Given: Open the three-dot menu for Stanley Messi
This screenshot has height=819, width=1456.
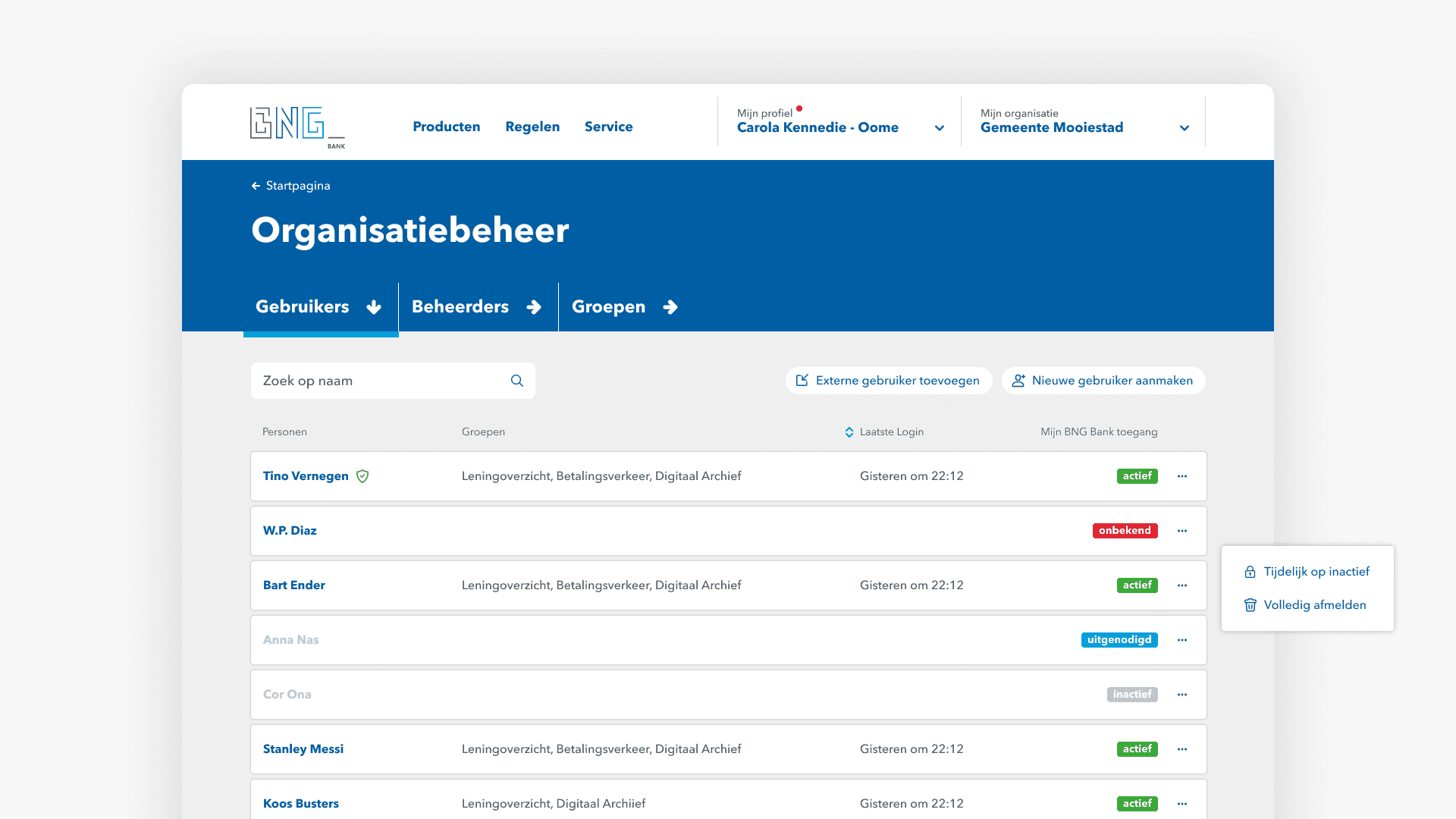Looking at the screenshot, I should pyautogui.click(x=1182, y=749).
